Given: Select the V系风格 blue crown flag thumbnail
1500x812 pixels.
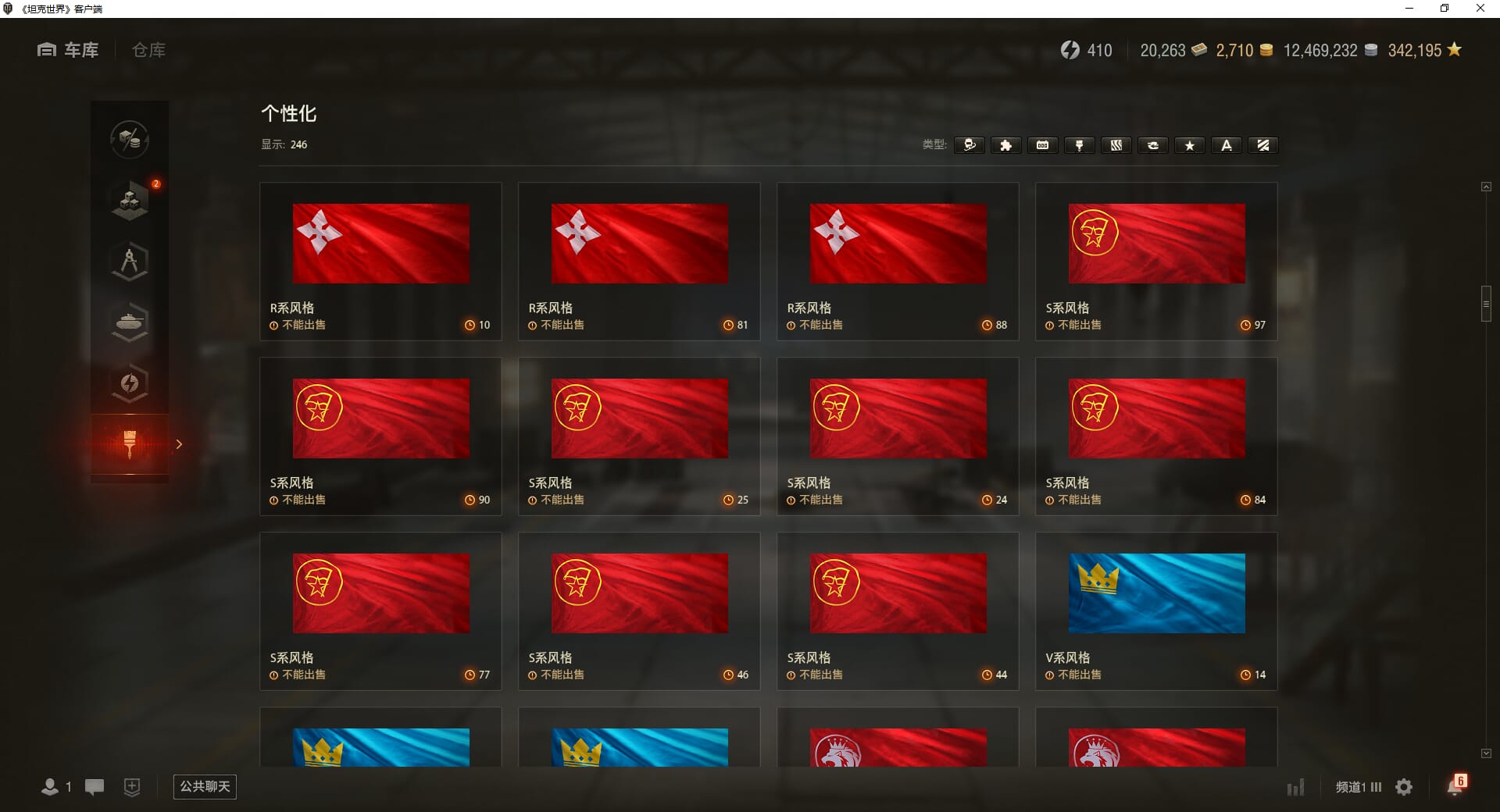Looking at the screenshot, I should 1156,593.
